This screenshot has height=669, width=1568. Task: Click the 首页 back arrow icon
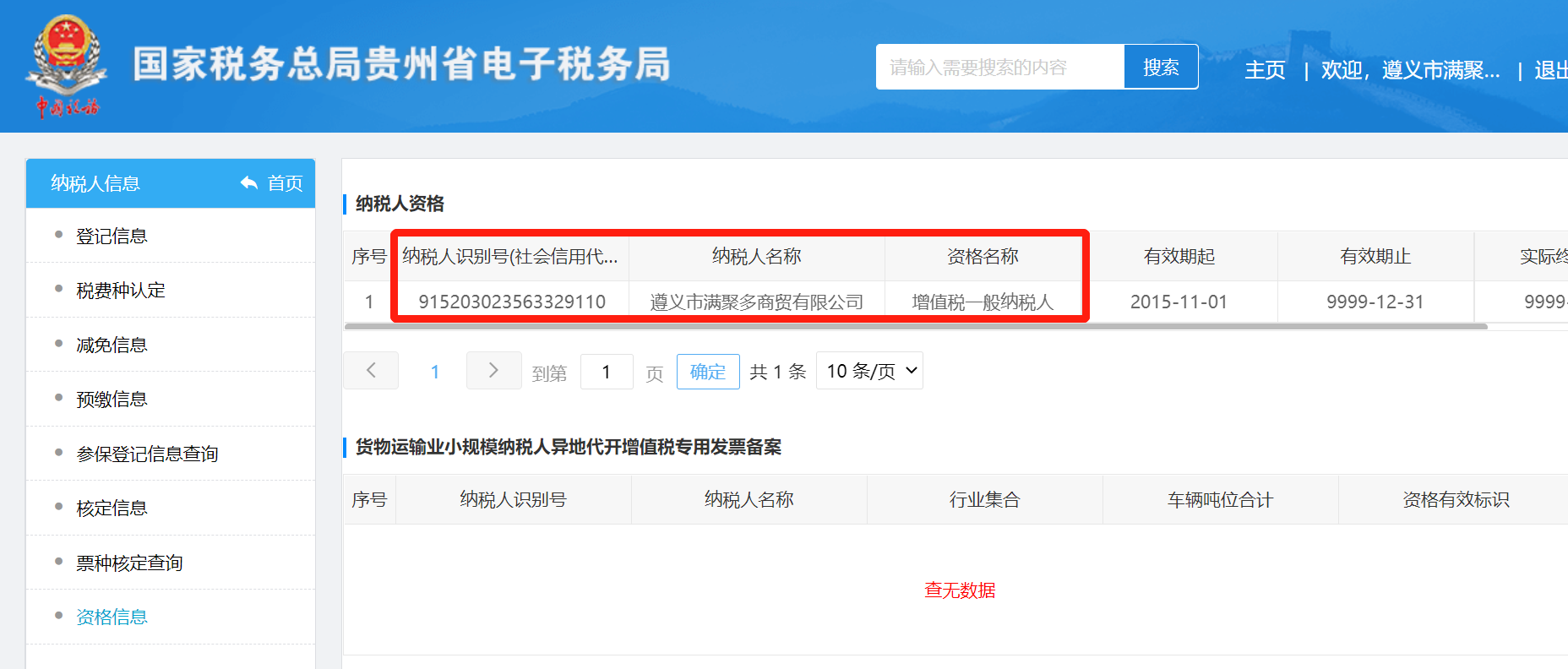point(249,183)
